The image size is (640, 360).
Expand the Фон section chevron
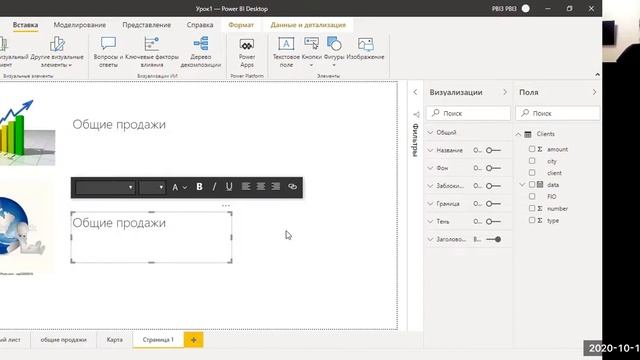tap(430, 168)
